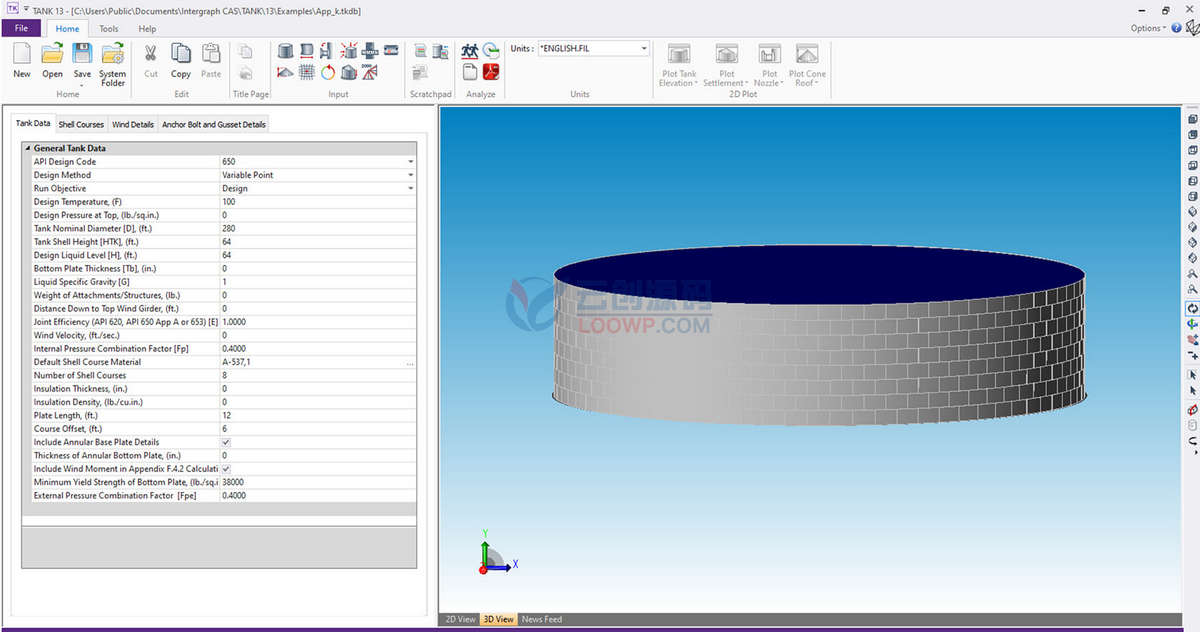The width and height of the screenshot is (1200, 632).
Task: Edit Minimum Yield Strength value 38000
Action: click(318, 482)
